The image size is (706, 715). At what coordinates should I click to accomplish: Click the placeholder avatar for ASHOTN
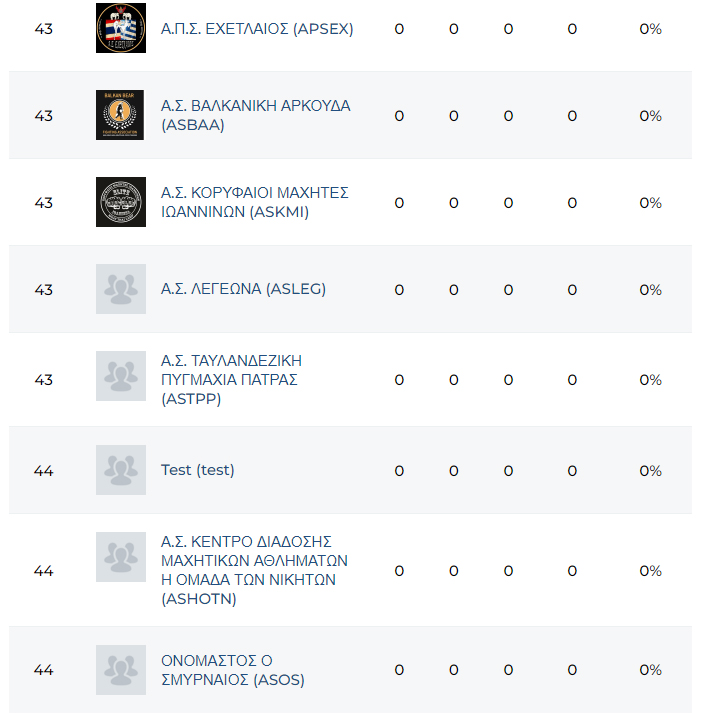[x=121, y=557]
